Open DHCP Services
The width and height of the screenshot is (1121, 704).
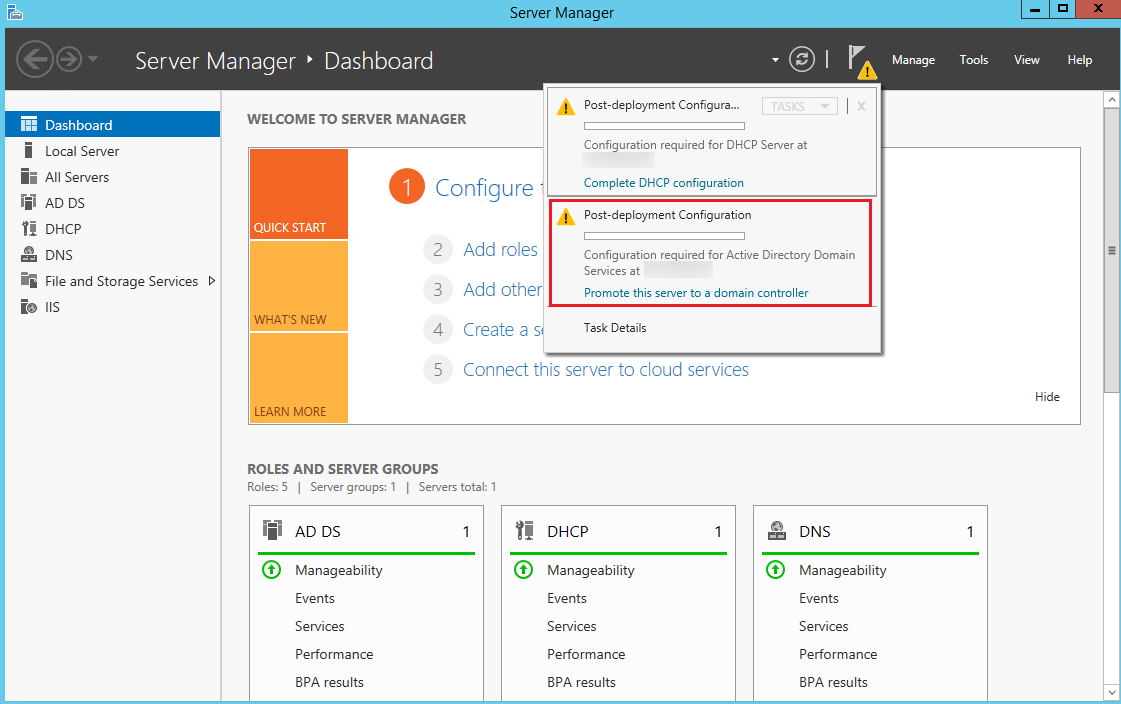click(571, 626)
